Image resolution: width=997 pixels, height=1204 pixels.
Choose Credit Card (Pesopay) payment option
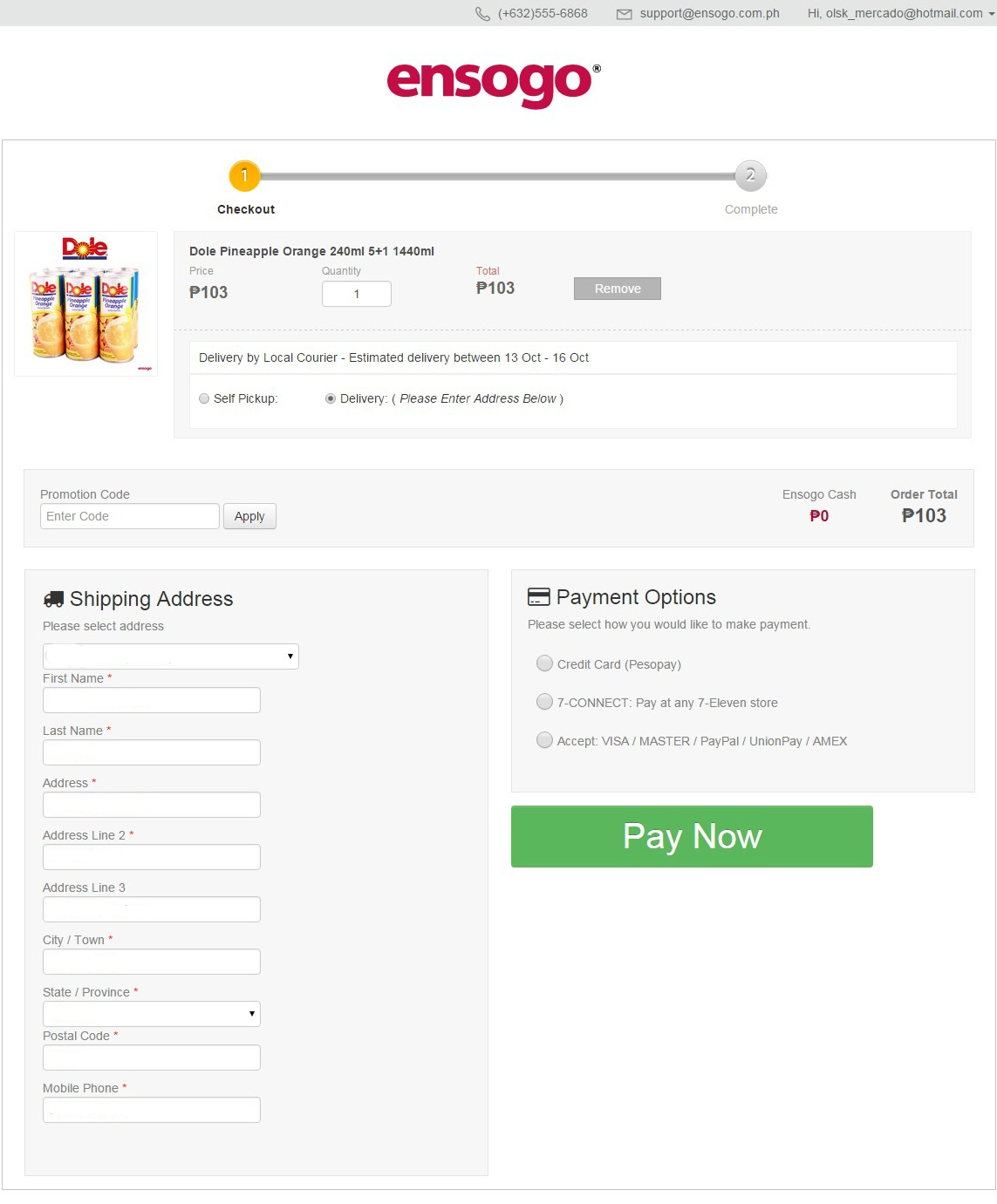pos(544,663)
